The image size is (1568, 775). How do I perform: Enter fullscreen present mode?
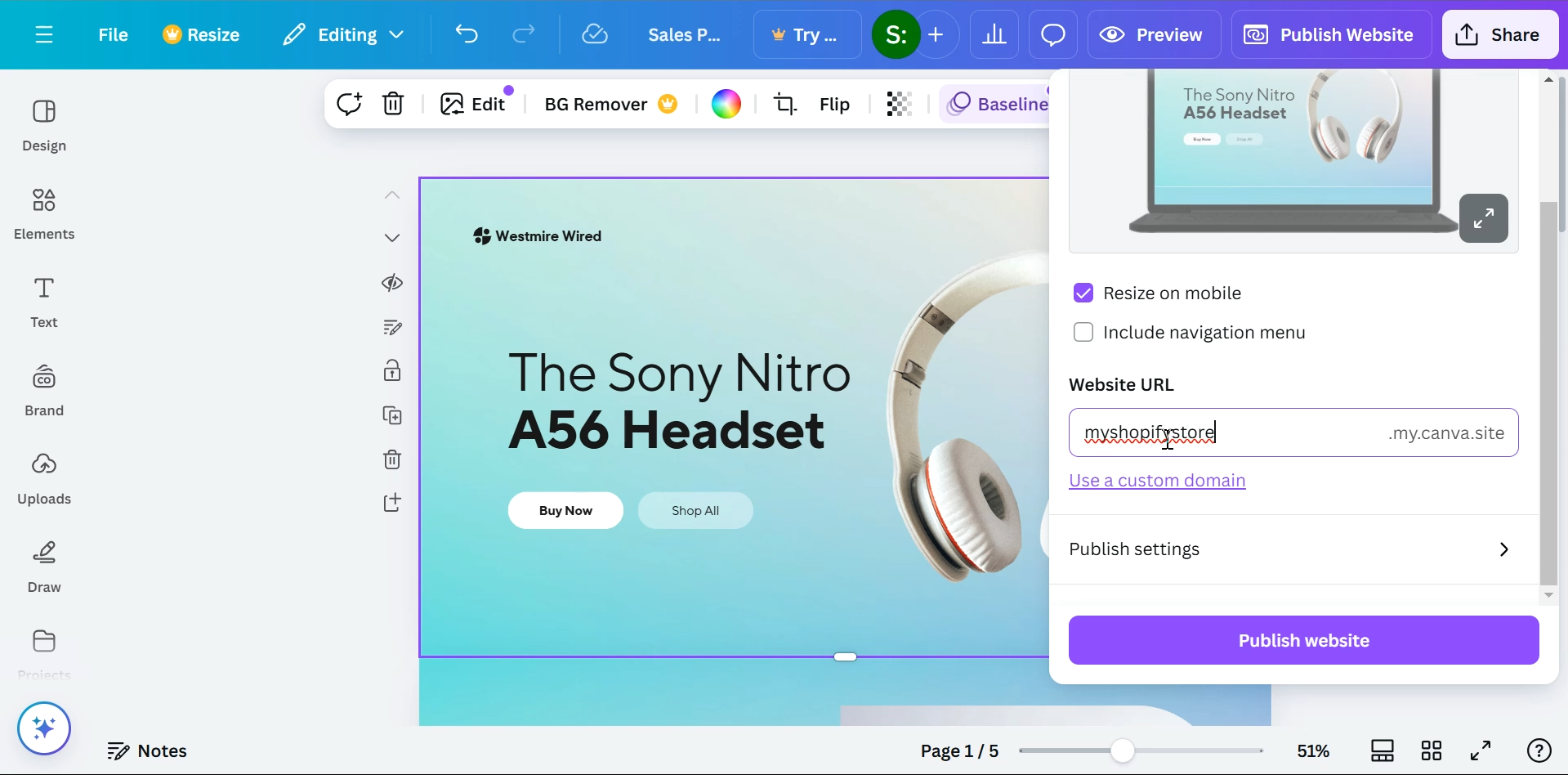click(1481, 750)
